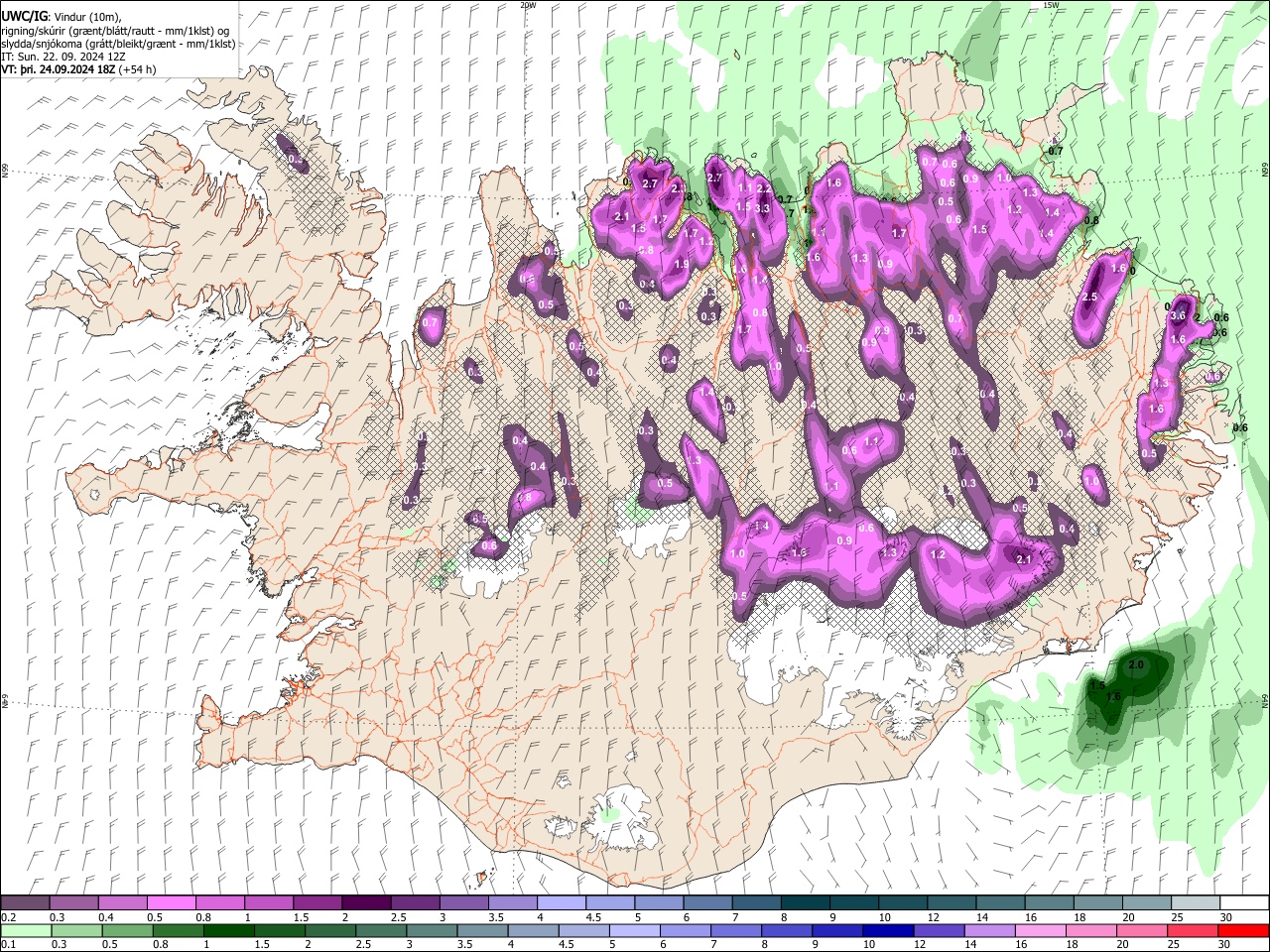
Task: Click the "3.6" snowfall value on the east coast
Action: tap(1179, 315)
